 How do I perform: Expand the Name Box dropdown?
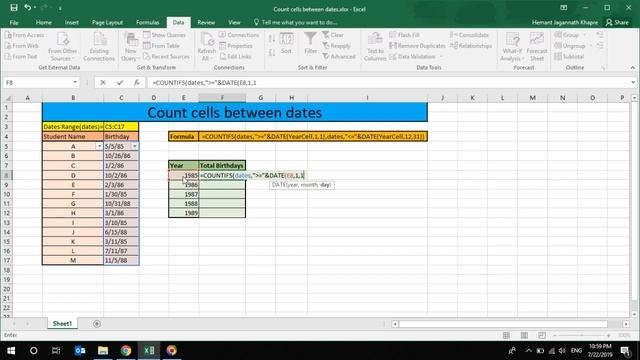pos(75,82)
